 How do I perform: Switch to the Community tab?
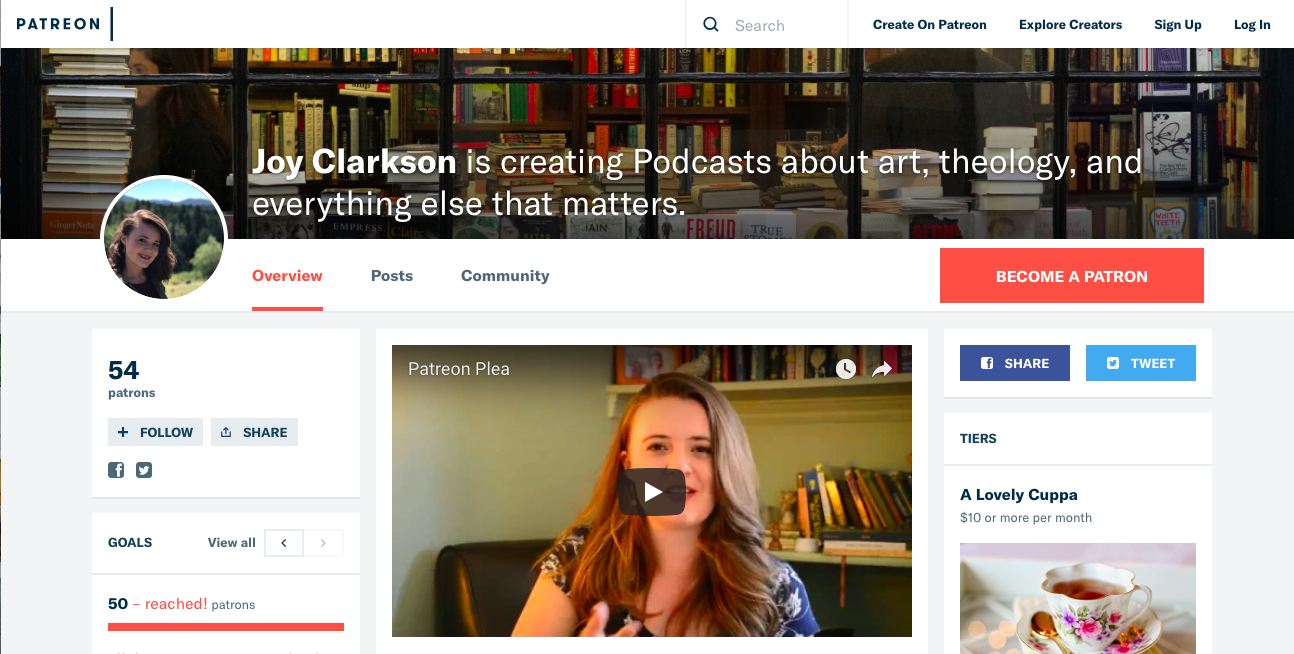tap(505, 276)
